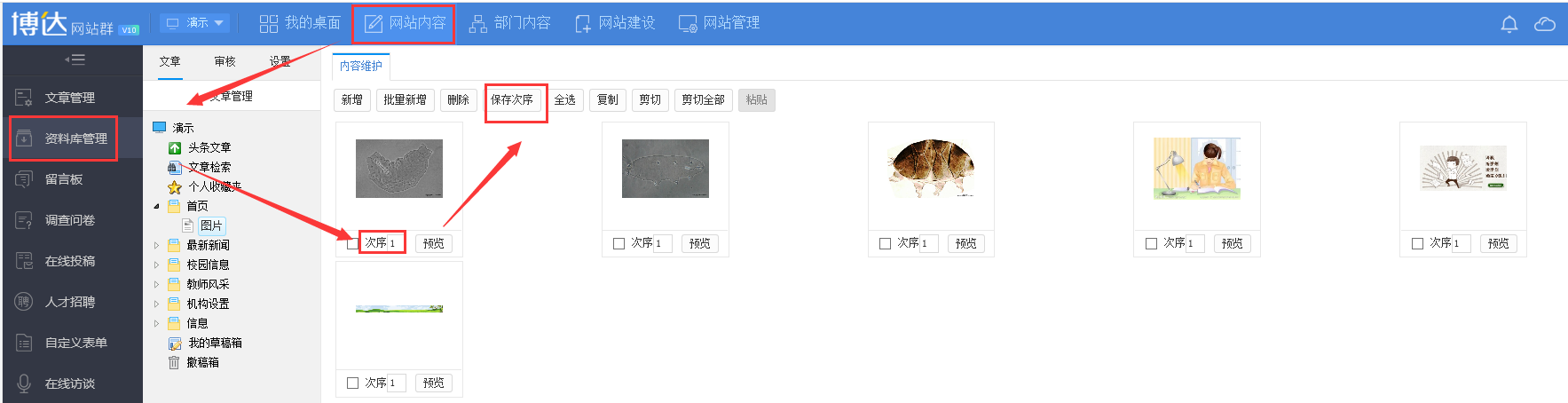1568x403 pixels.
Task: Open 留言板 in the sidebar
Action: click(x=62, y=179)
